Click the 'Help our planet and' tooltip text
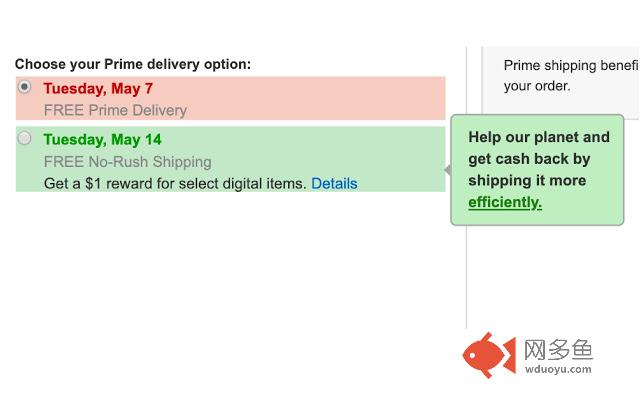 (539, 137)
